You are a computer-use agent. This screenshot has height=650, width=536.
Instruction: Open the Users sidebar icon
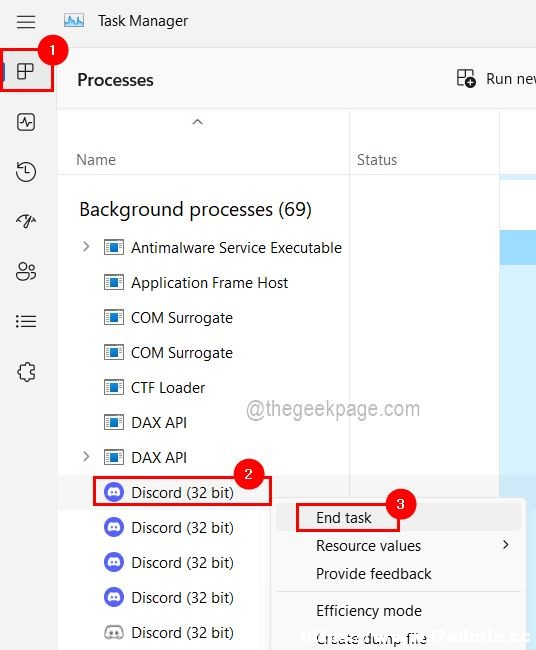(26, 272)
